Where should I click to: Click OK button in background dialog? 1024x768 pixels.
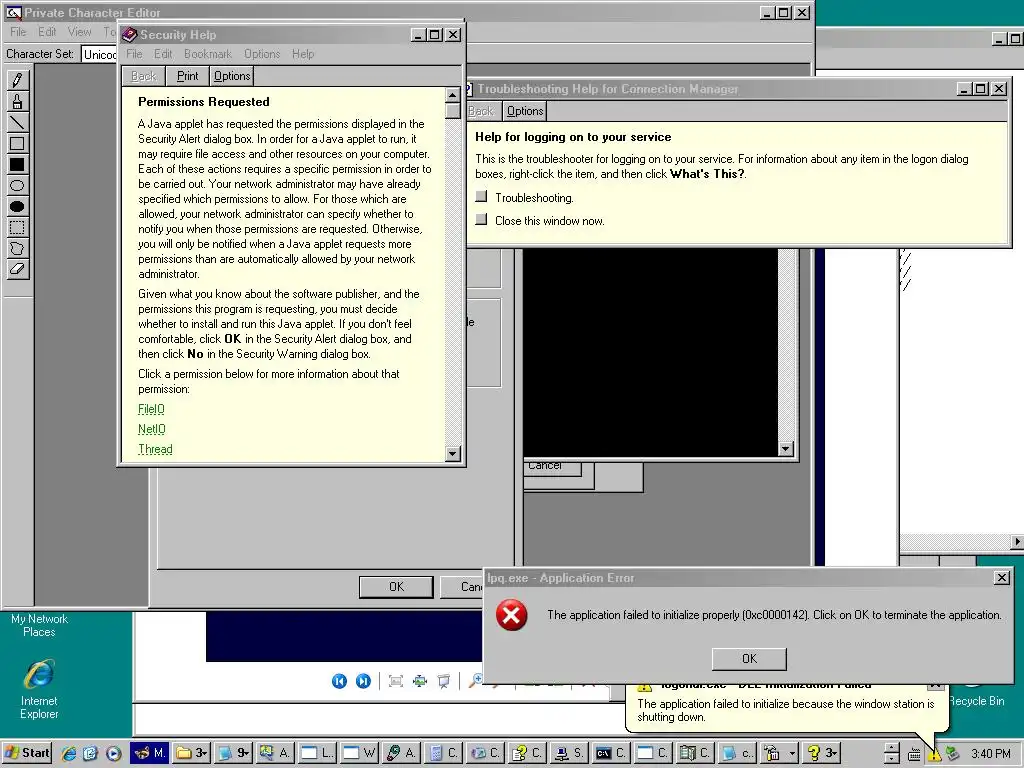point(396,586)
